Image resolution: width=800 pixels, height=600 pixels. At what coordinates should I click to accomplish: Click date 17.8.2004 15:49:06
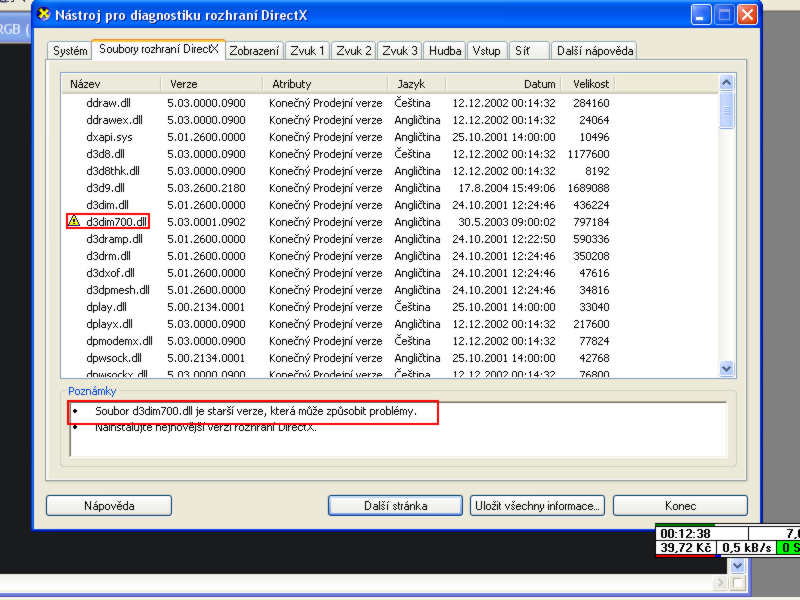click(507, 188)
